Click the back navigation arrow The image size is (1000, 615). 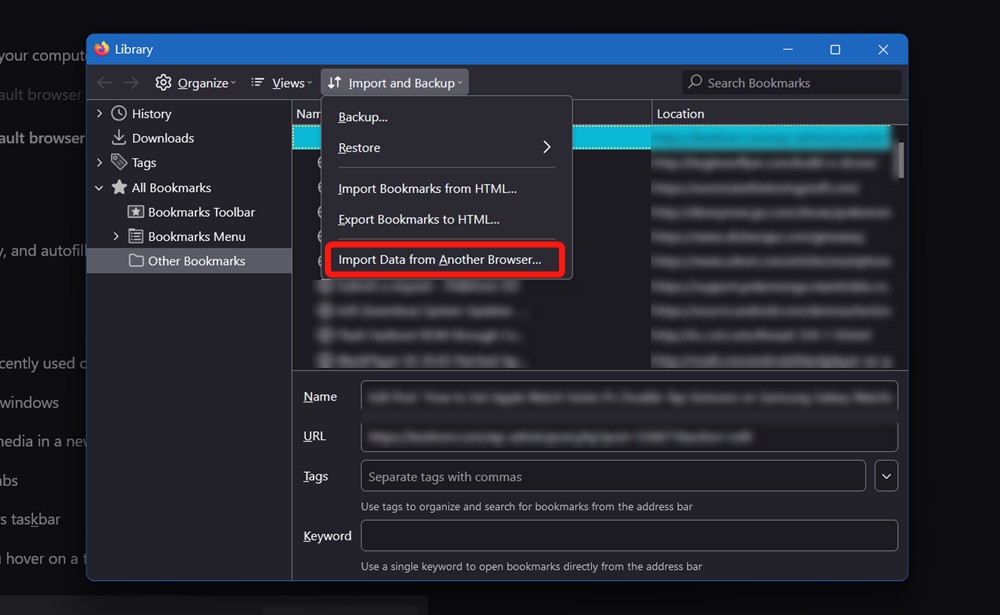[x=105, y=83]
